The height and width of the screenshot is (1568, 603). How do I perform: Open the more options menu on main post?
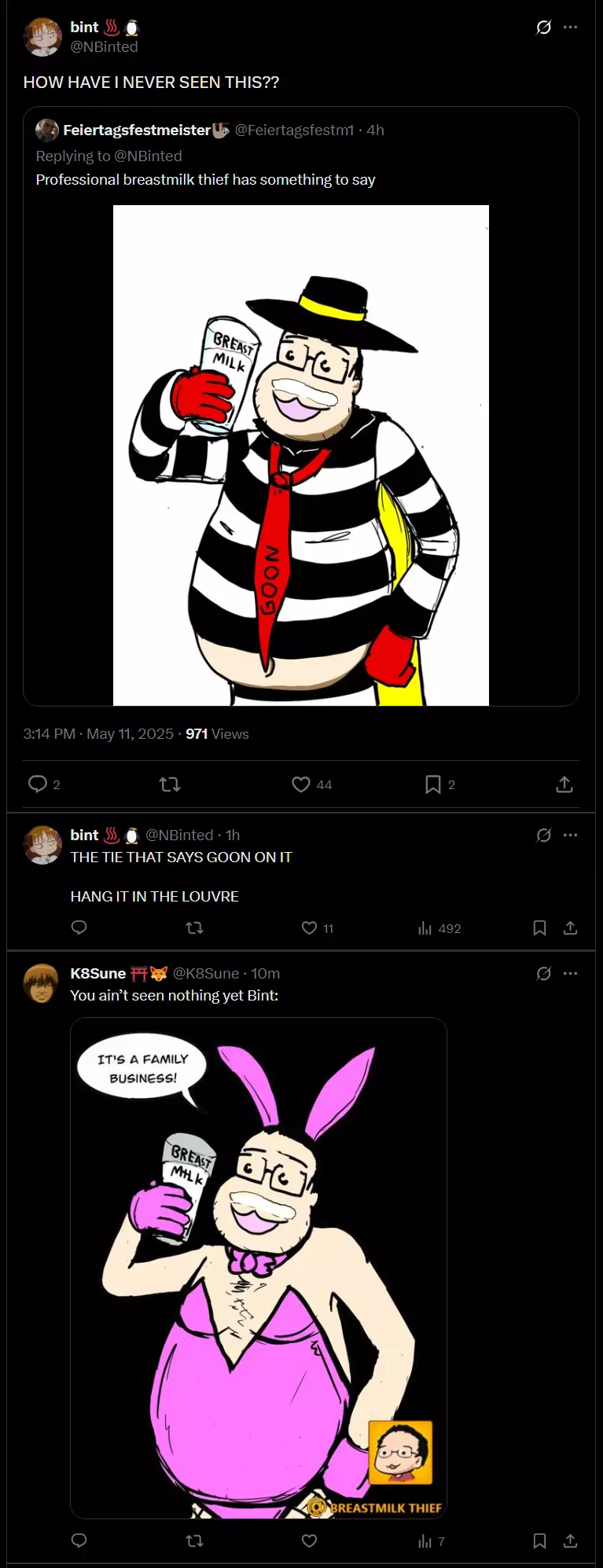571,28
